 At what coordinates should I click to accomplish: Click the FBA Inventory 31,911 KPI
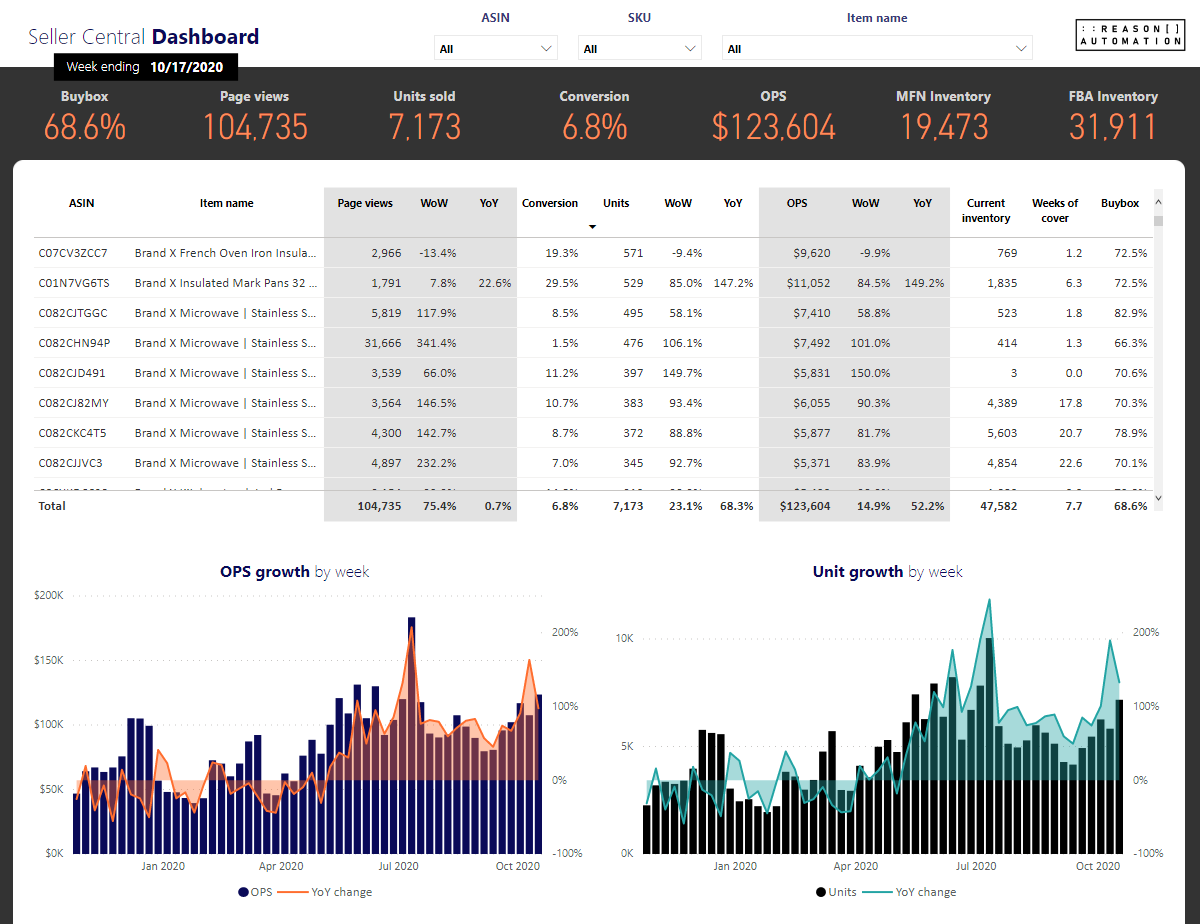coord(1113,116)
